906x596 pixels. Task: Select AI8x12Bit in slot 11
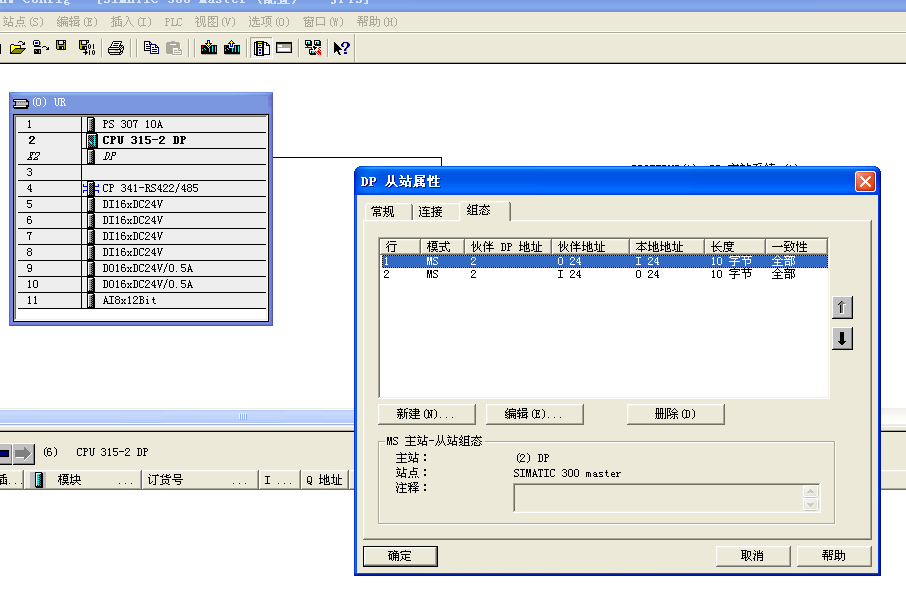point(142,300)
